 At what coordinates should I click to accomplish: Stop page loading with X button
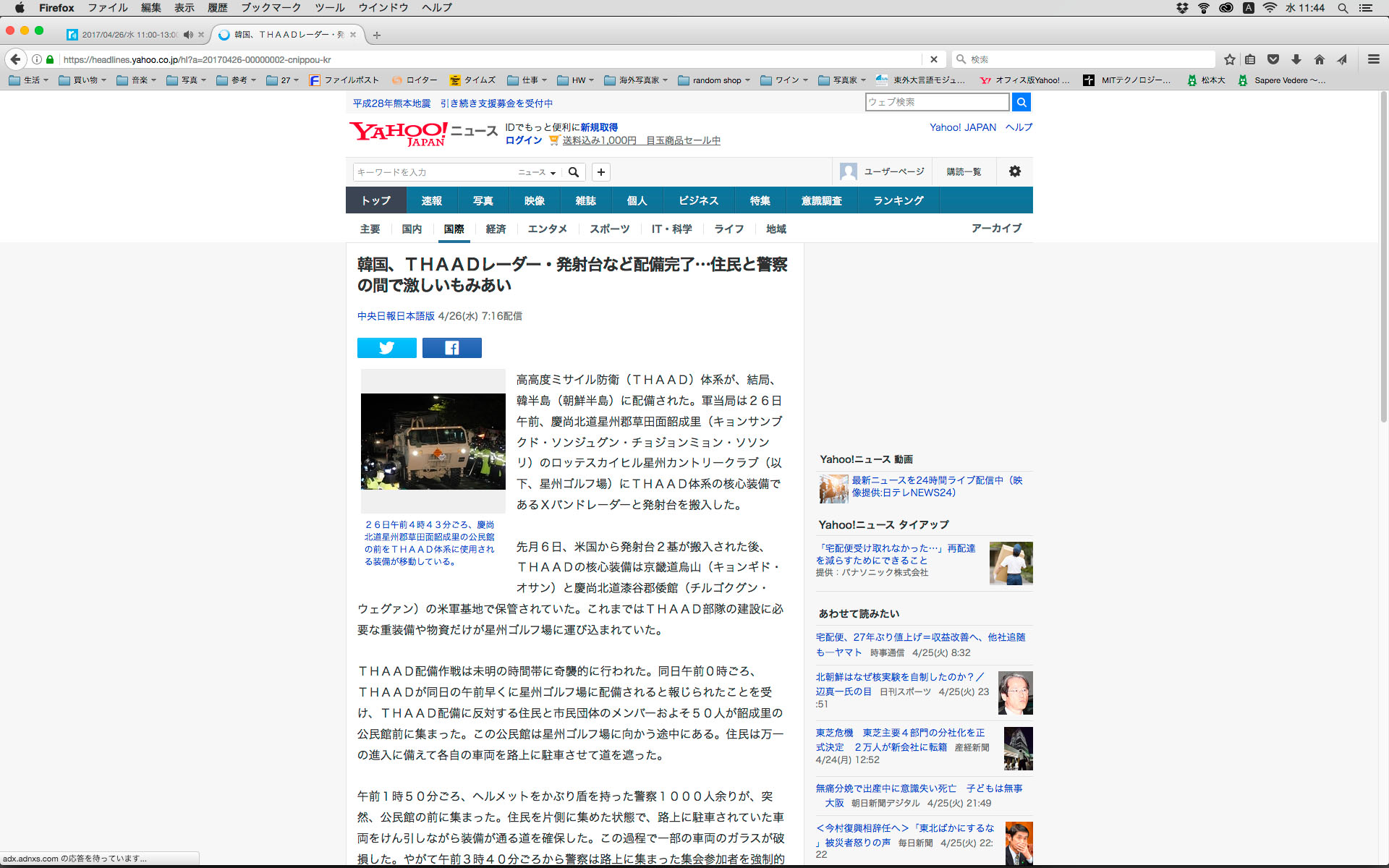click(933, 59)
